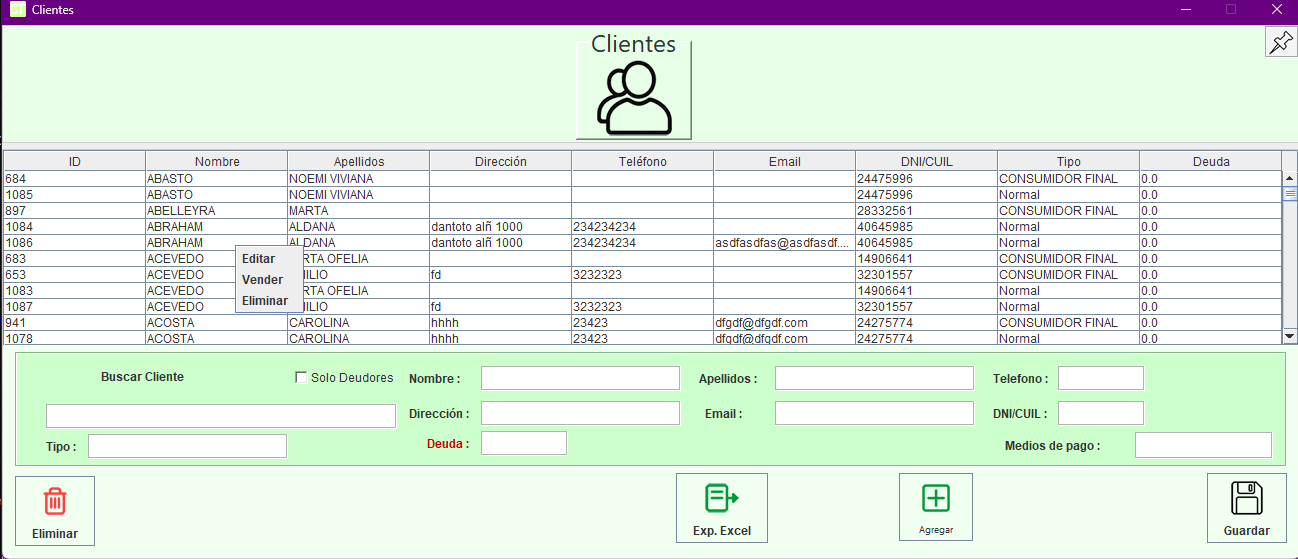Pick Eliminar in the context menu

click(265, 301)
